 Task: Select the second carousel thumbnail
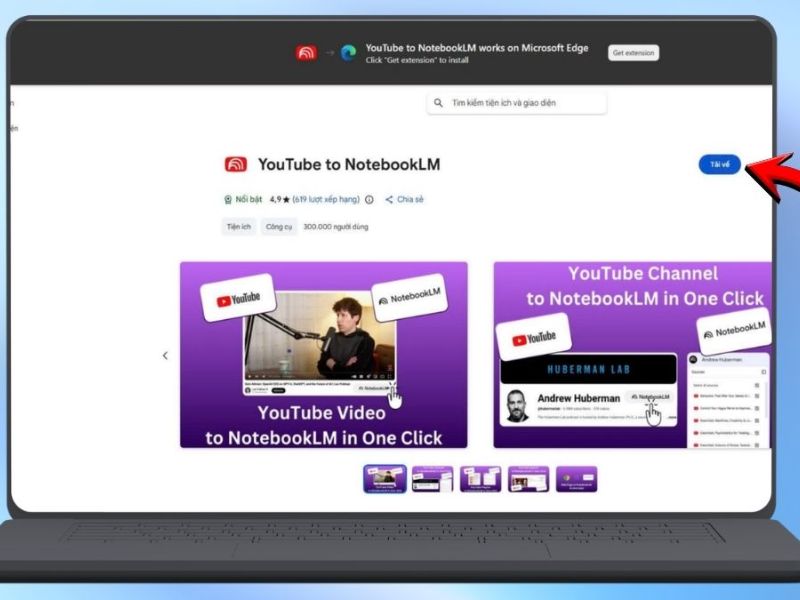432,479
